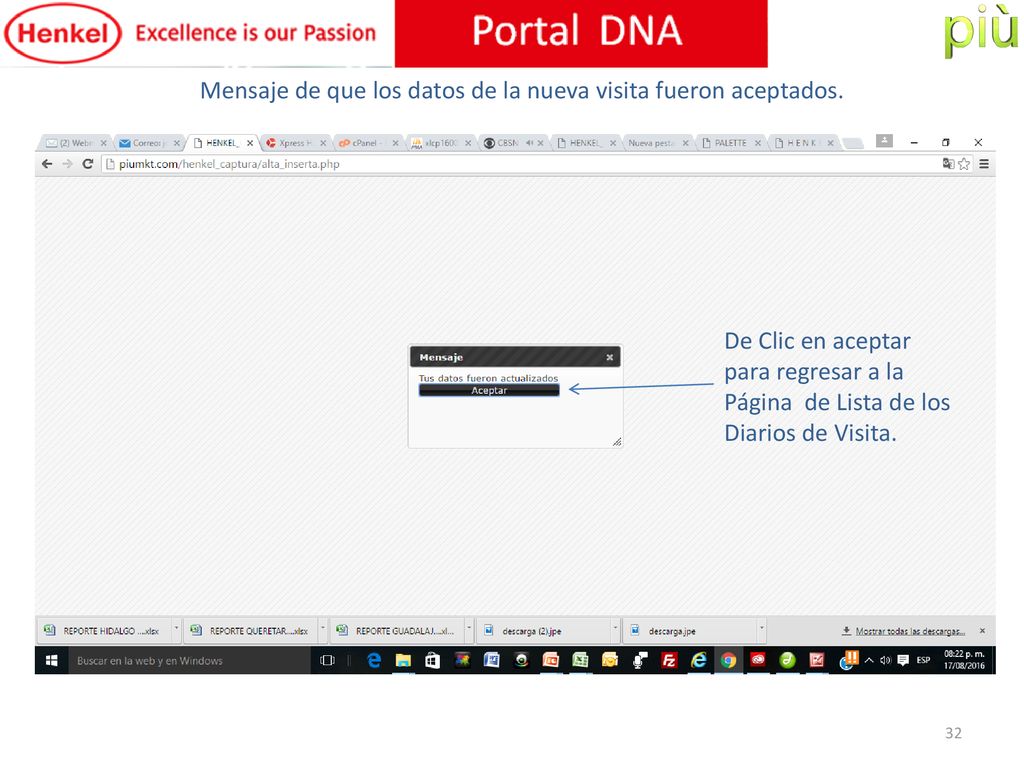
Task: Switch to the cPanel tab
Action: [364, 143]
